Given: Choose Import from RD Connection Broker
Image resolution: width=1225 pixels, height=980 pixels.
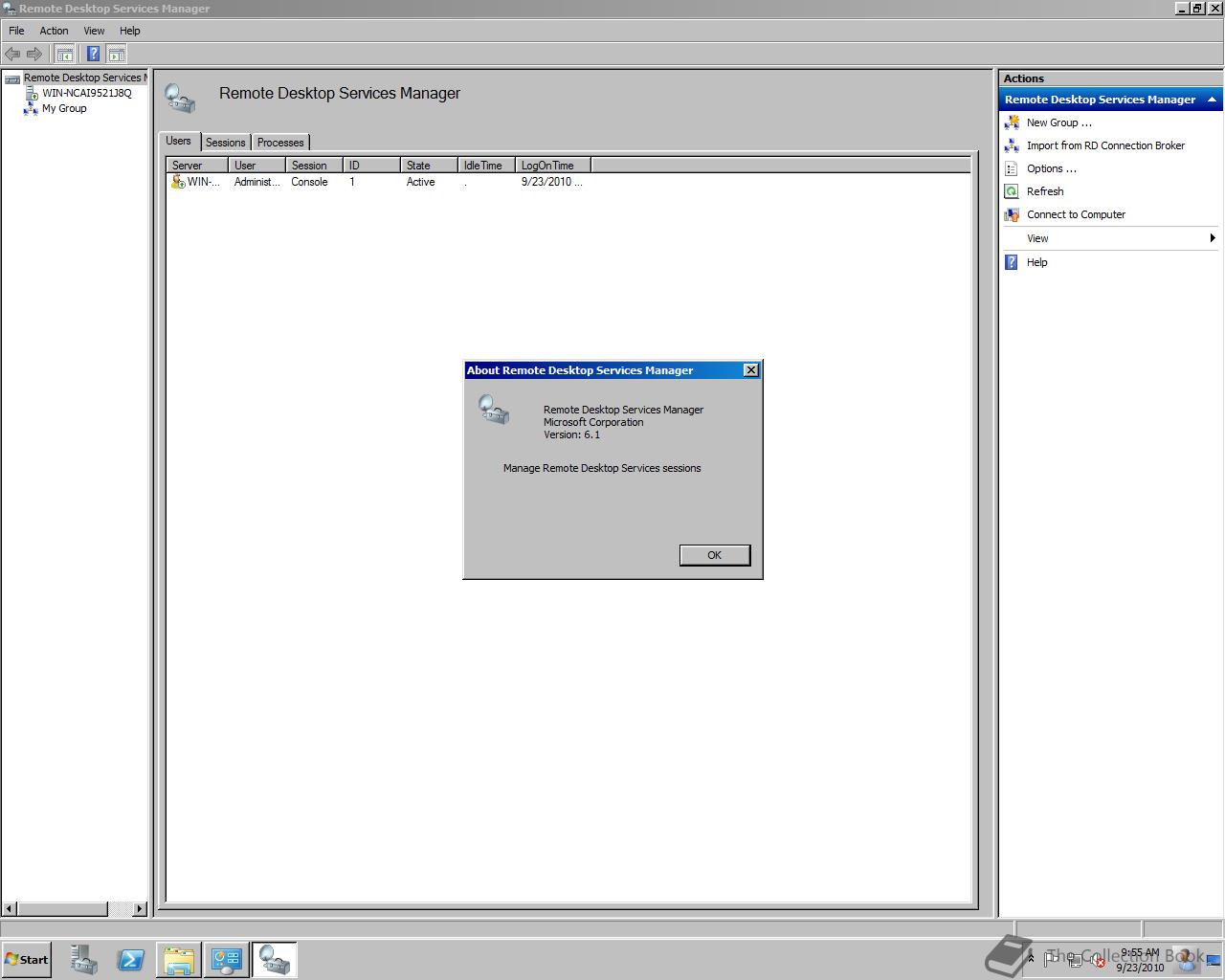Looking at the screenshot, I should coord(1105,145).
